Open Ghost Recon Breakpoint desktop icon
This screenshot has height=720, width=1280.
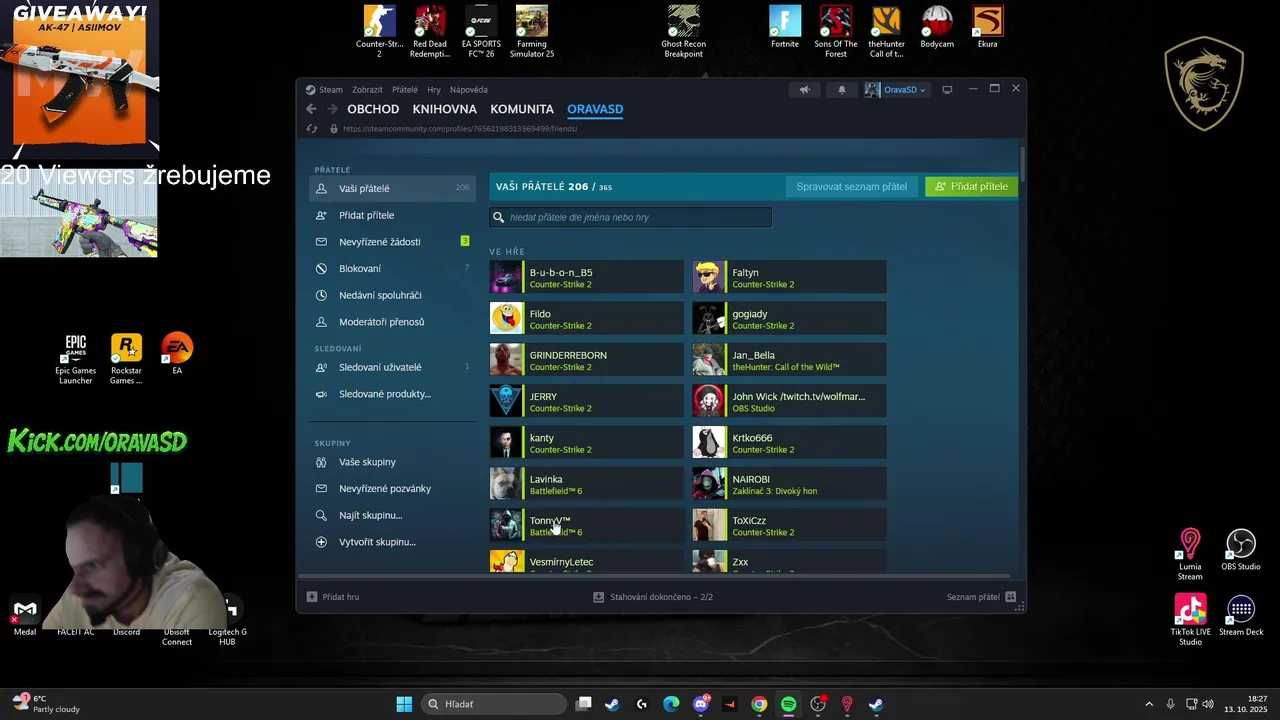(x=683, y=31)
